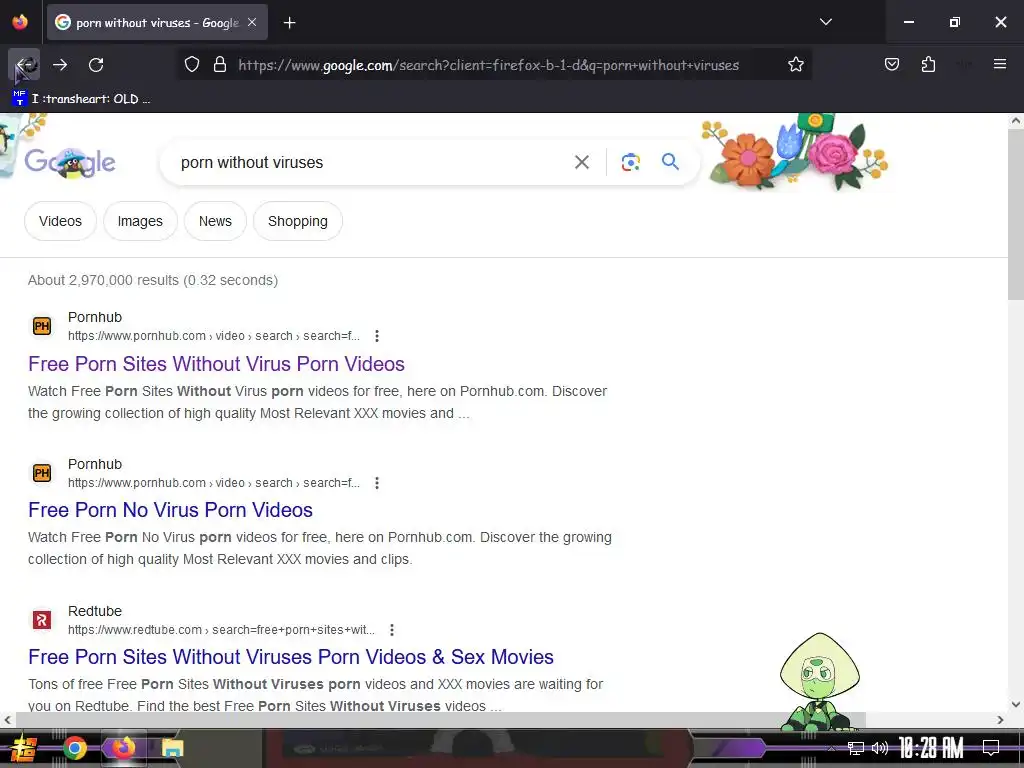Search by image with the camera lens icon
This screenshot has height=768, width=1024.
click(630, 162)
